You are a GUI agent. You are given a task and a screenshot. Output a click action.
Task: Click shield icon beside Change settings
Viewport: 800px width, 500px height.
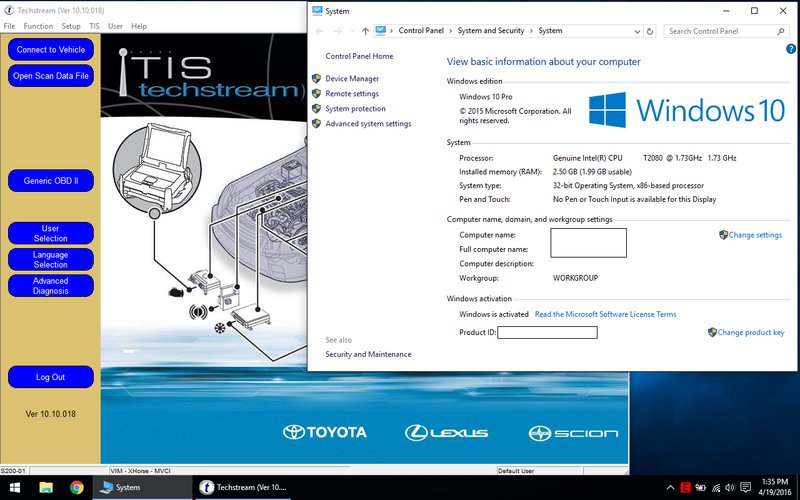point(723,235)
